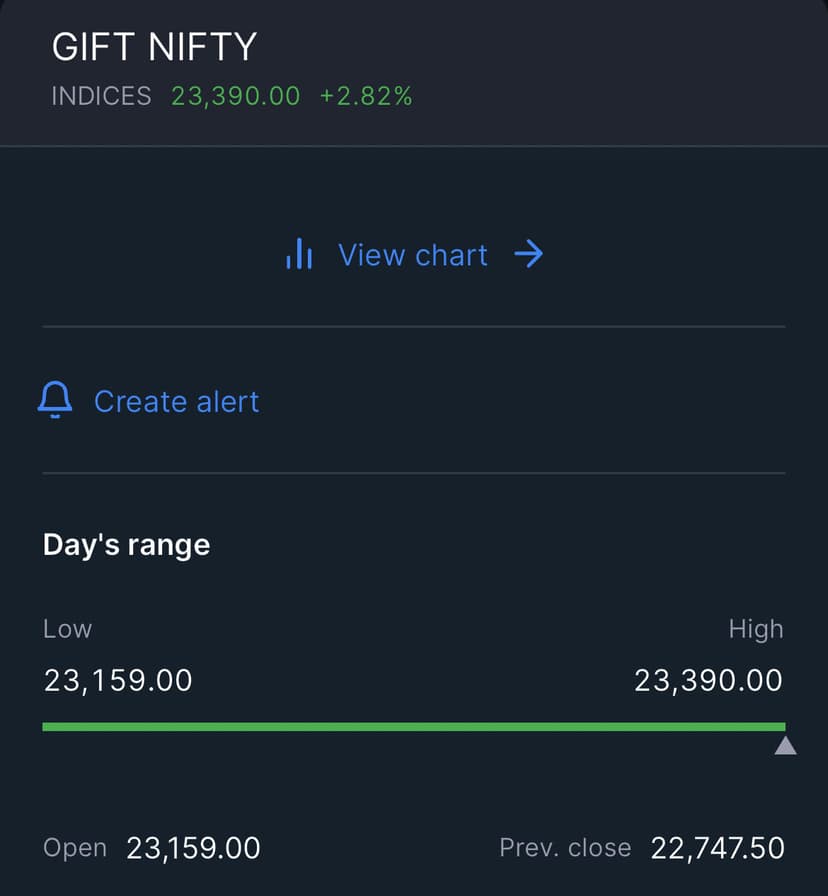This screenshot has height=896, width=828.
Task: Tap the Open price 23,159.00
Action: [x=193, y=848]
